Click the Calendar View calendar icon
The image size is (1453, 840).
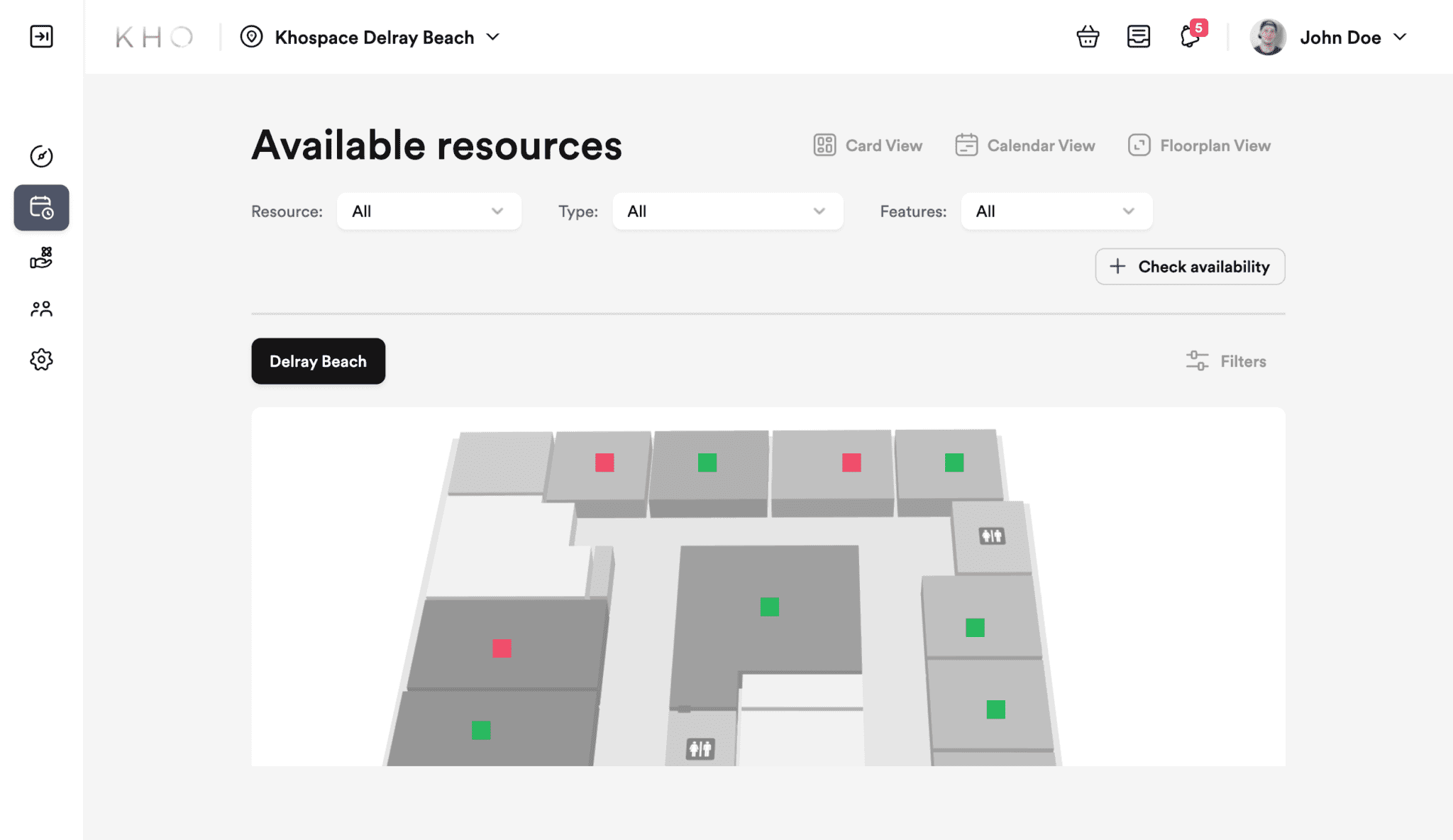[966, 145]
